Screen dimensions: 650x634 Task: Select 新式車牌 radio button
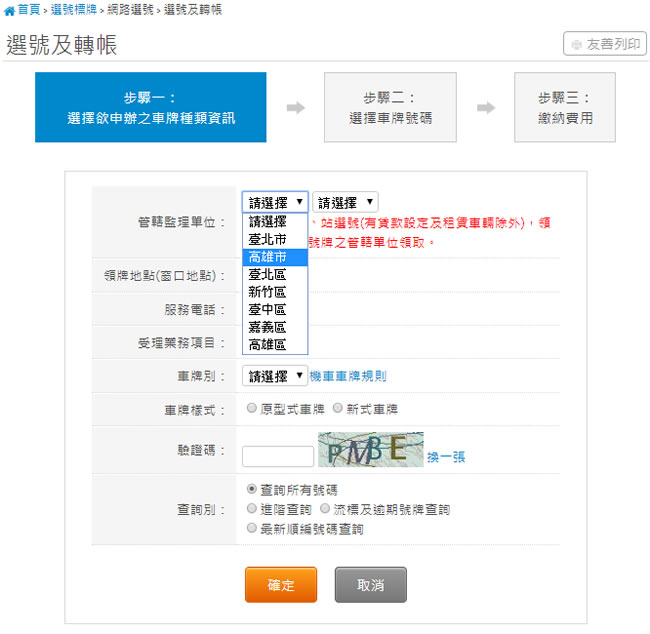click(337, 408)
